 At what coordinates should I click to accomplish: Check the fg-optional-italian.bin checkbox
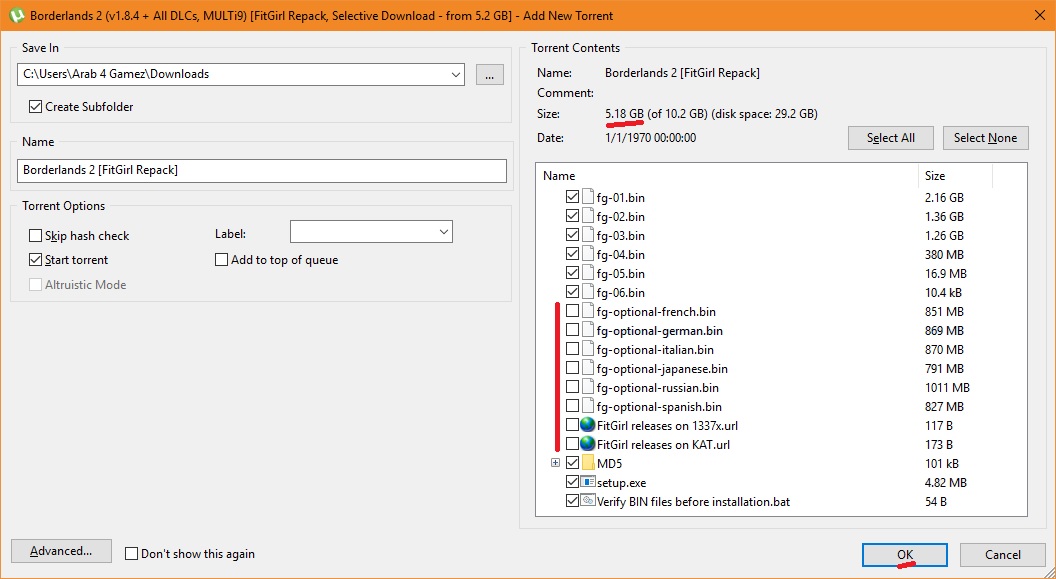tap(572, 349)
